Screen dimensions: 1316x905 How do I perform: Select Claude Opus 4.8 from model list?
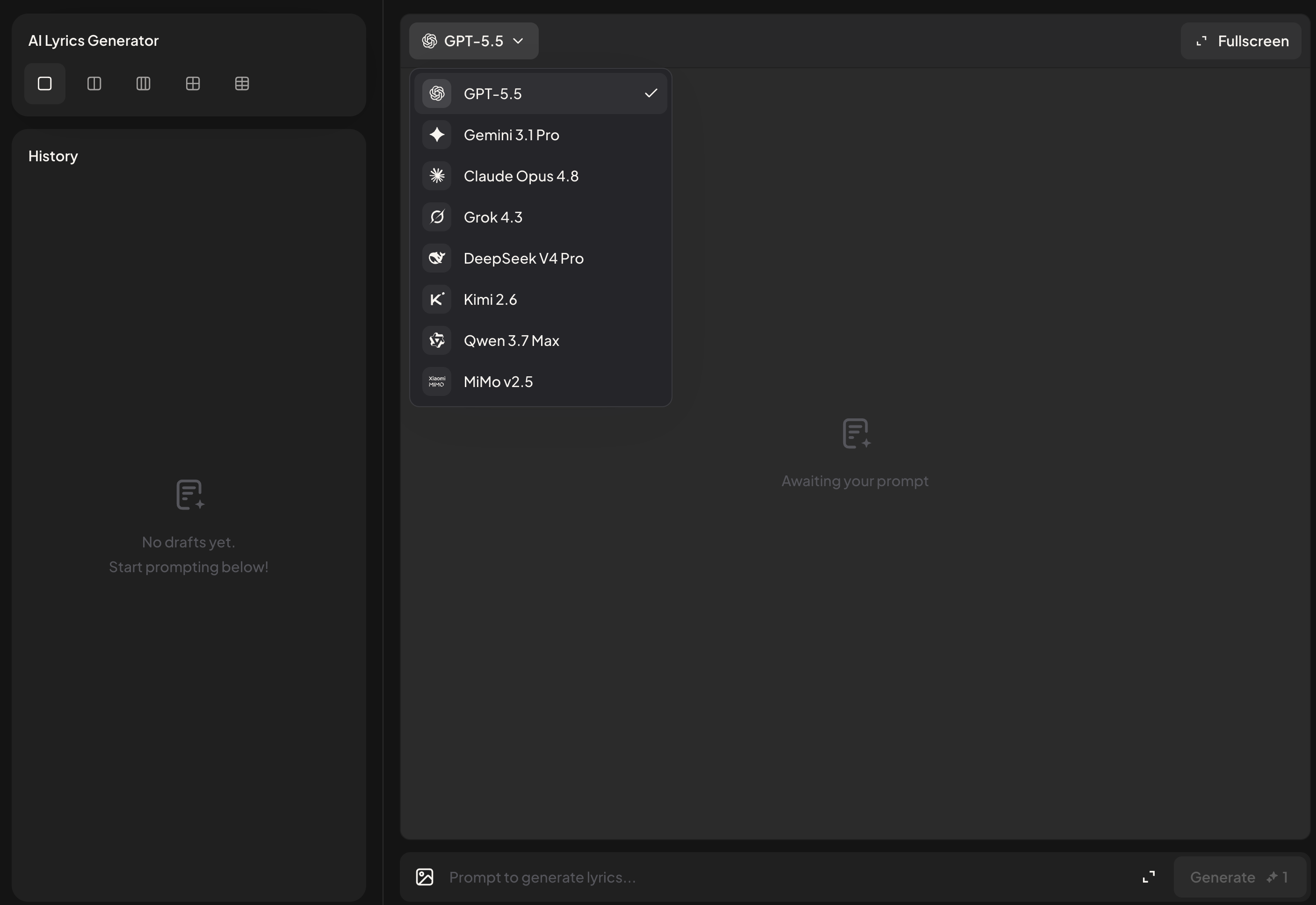541,176
